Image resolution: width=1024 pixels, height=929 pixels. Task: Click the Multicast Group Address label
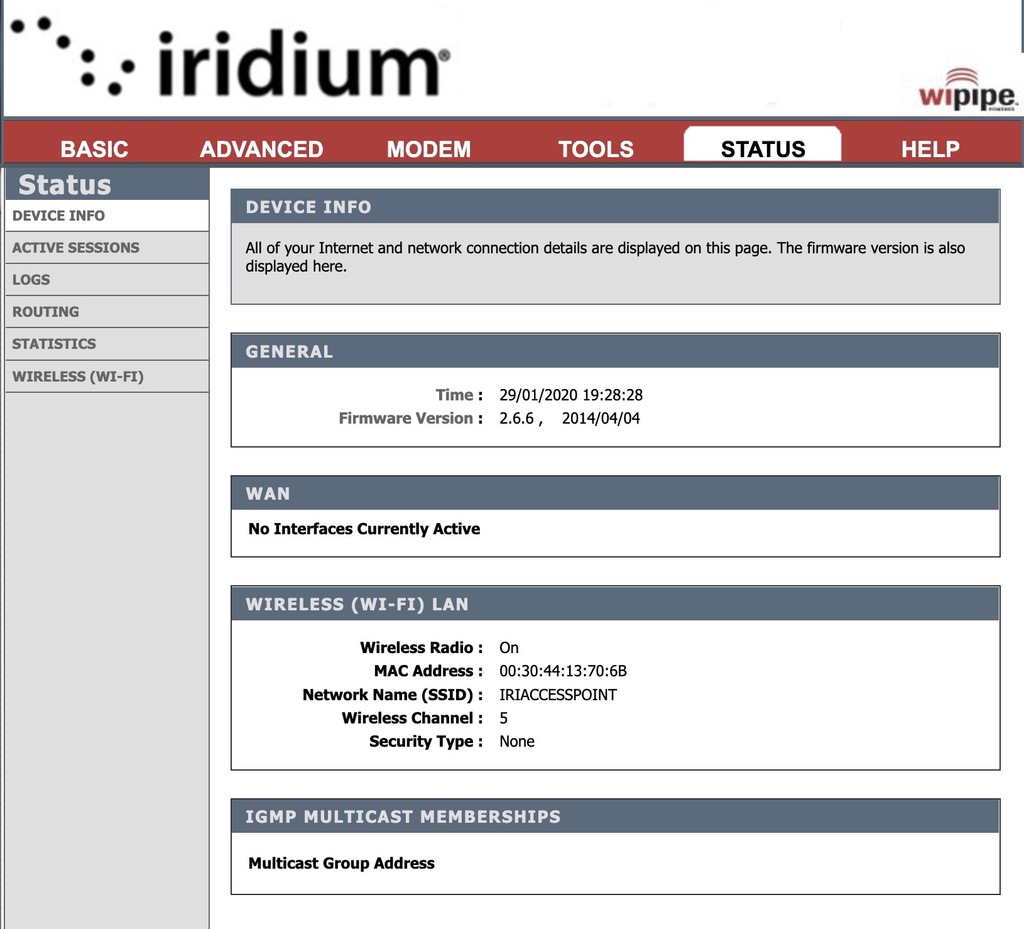pyautogui.click(x=341, y=863)
